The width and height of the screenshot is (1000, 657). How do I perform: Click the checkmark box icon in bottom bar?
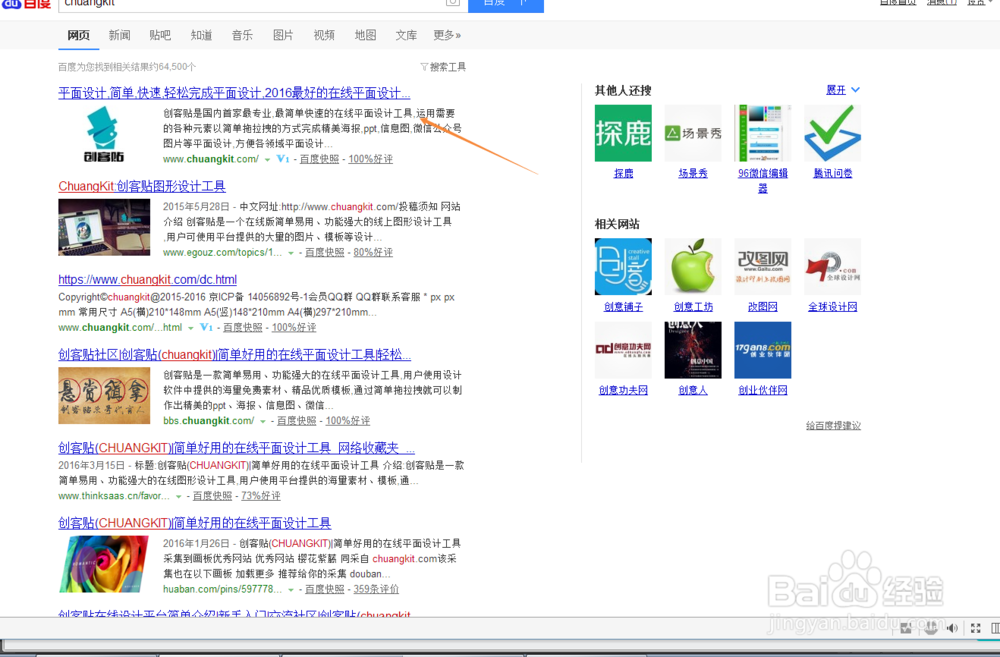906,628
